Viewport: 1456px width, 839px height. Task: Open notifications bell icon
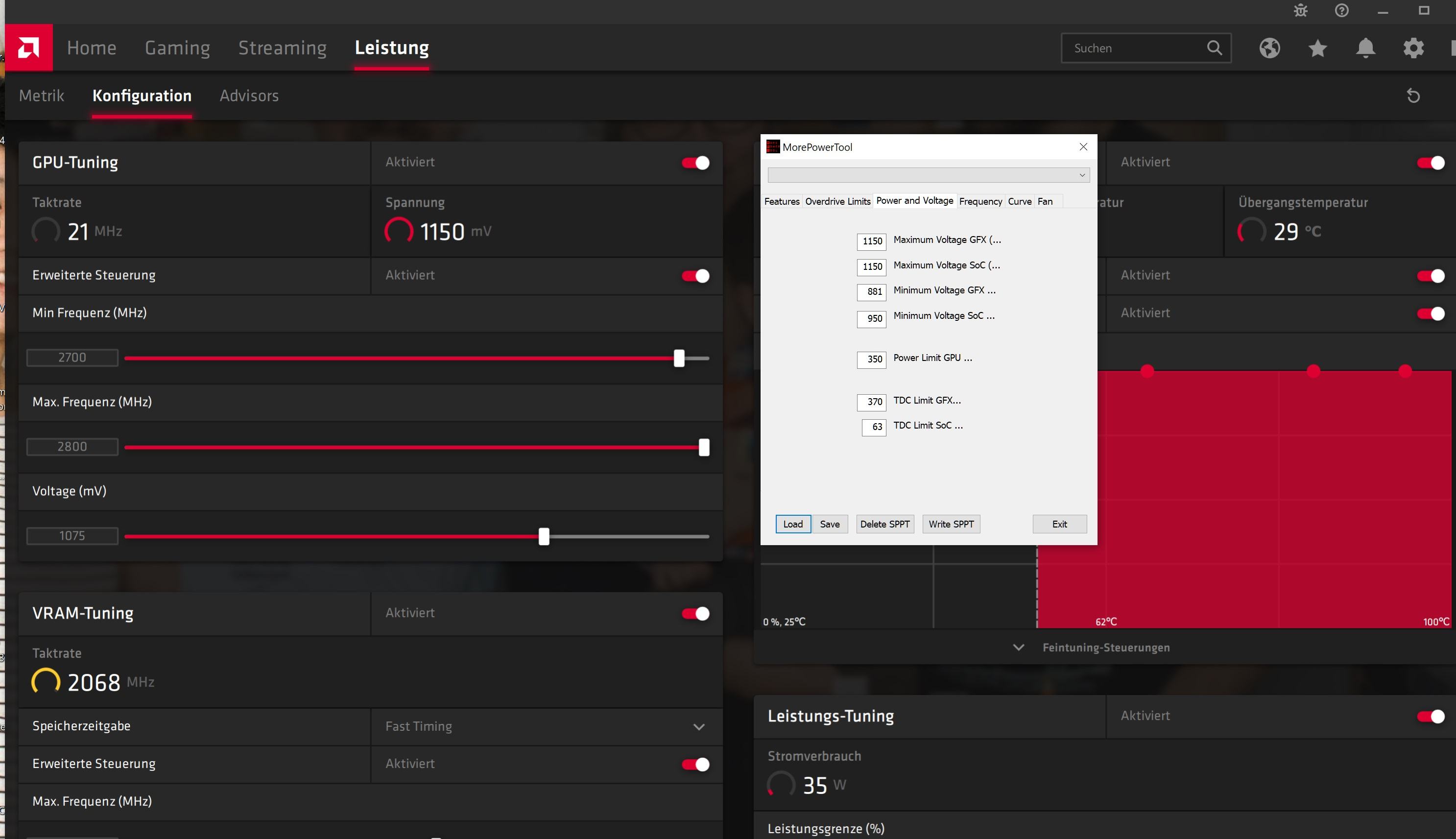[1365, 48]
